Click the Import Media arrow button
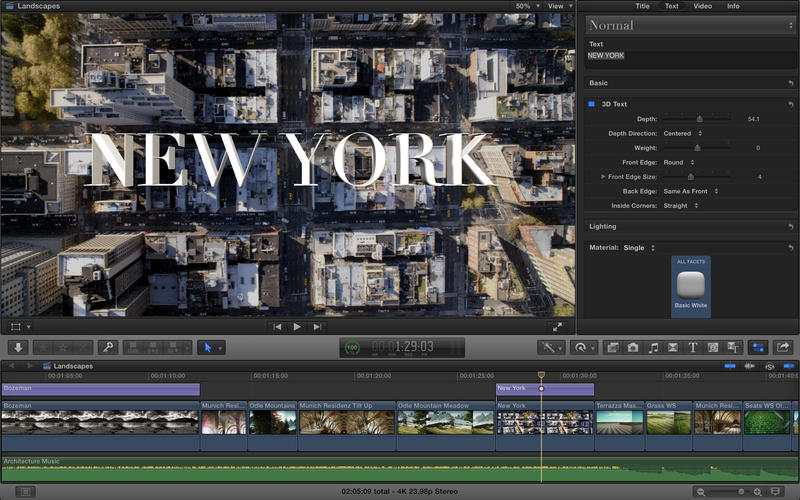The height and width of the screenshot is (500, 800). click(x=18, y=347)
